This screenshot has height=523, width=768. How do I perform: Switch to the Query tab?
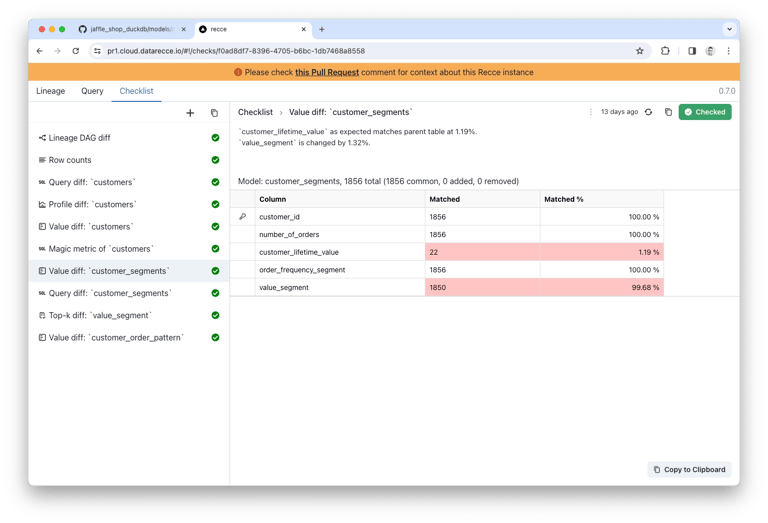92,91
